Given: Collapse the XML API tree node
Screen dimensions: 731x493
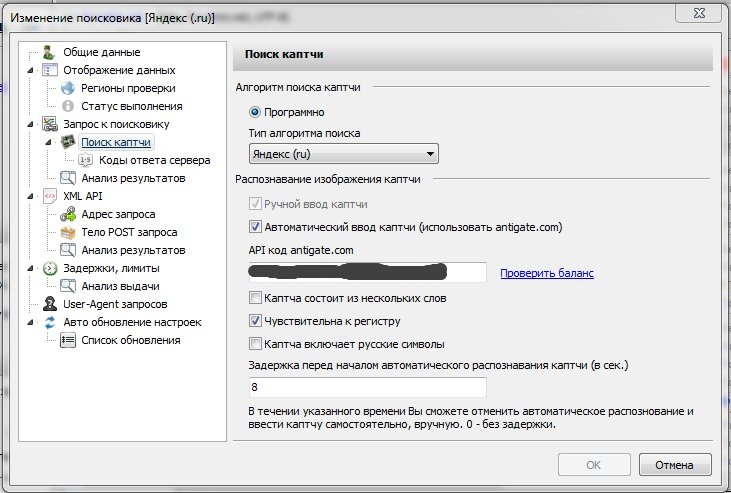Looking at the screenshot, I should coord(32,196).
